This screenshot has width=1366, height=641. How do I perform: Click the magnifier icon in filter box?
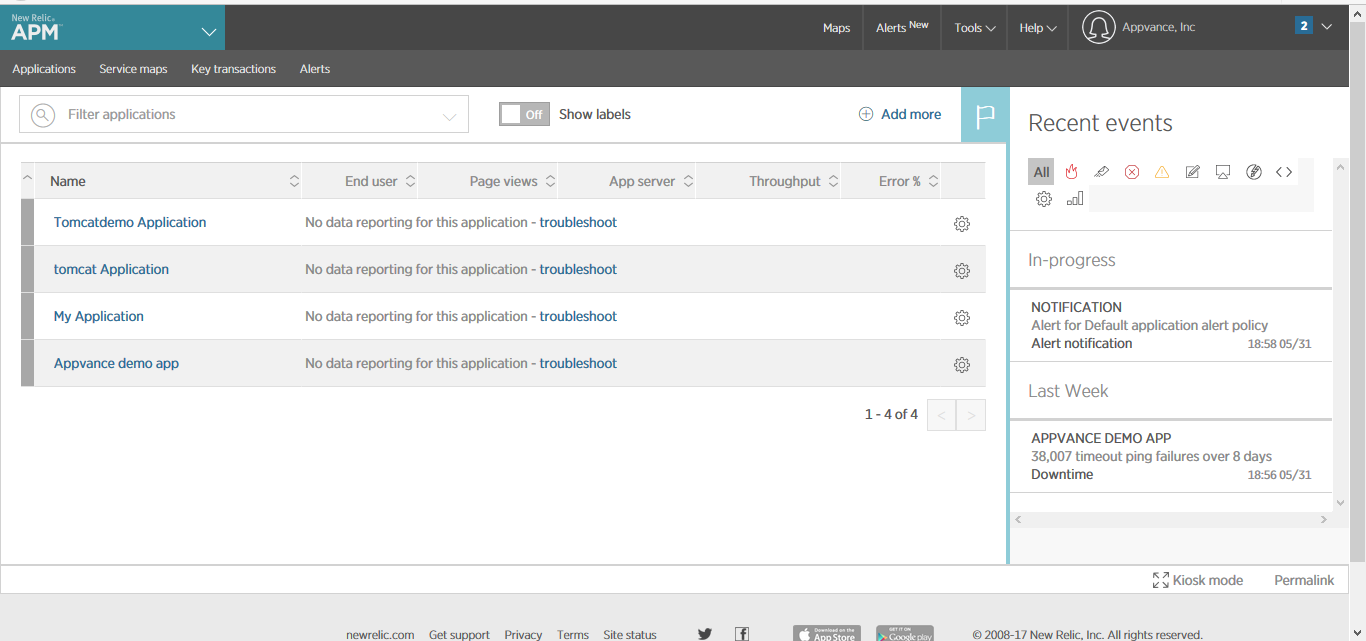43,115
